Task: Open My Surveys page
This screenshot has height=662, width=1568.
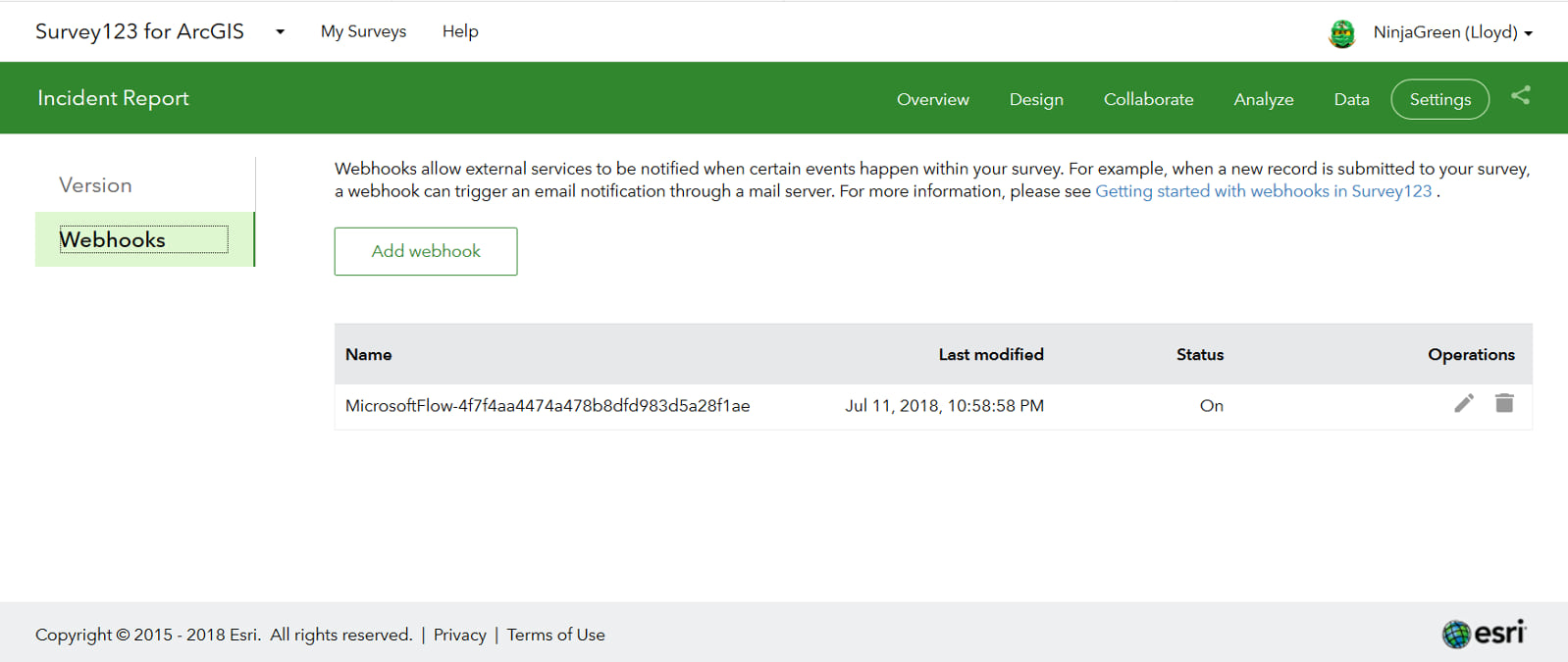Action: coord(363,31)
